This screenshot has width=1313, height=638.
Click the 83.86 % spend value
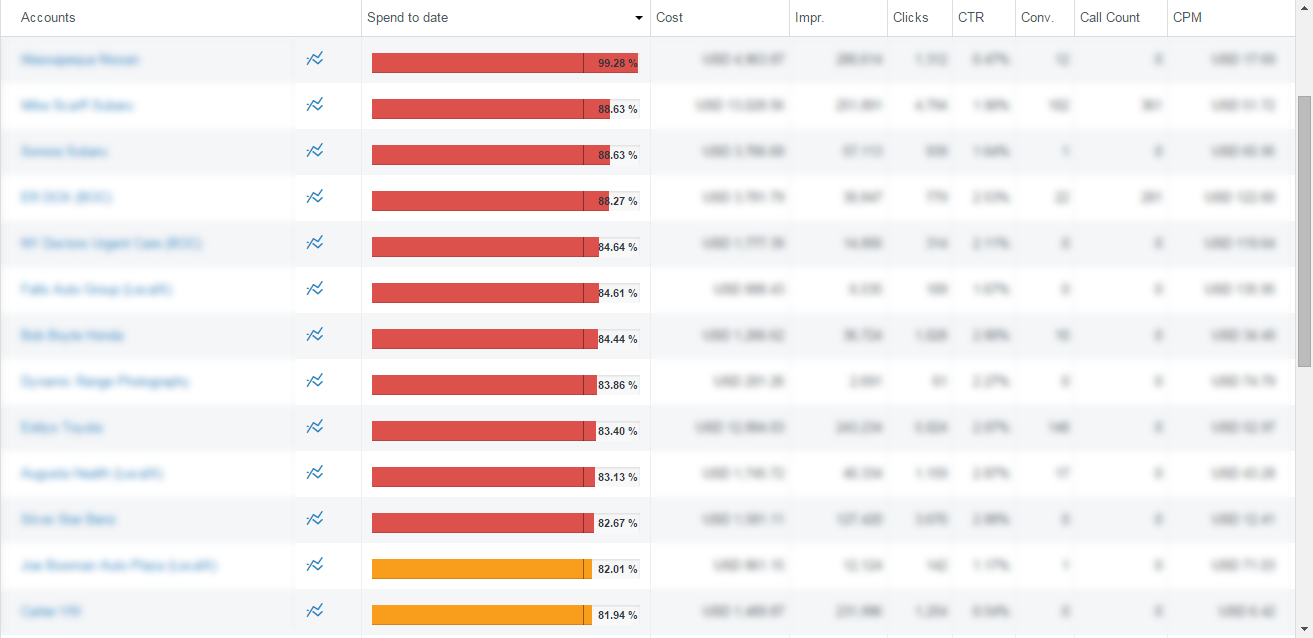618,385
